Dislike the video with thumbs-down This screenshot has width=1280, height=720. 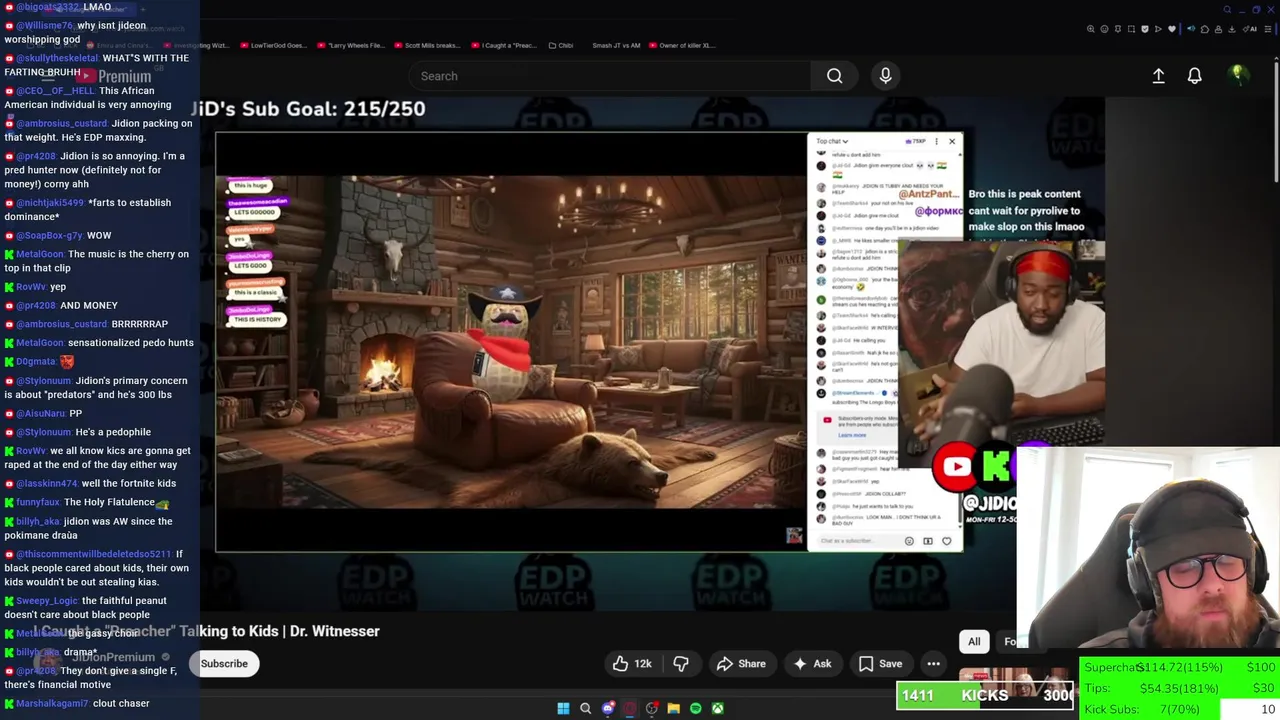tap(681, 664)
